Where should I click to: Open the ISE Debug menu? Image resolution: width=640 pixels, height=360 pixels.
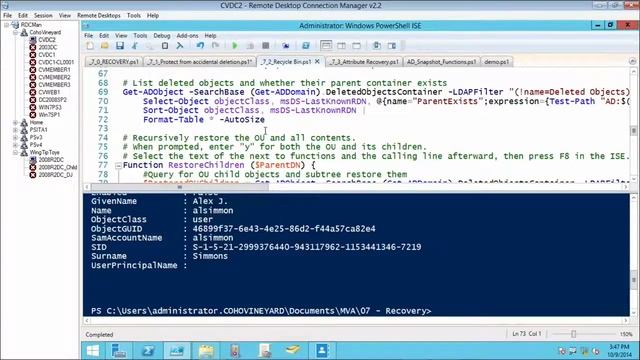[x=162, y=36]
